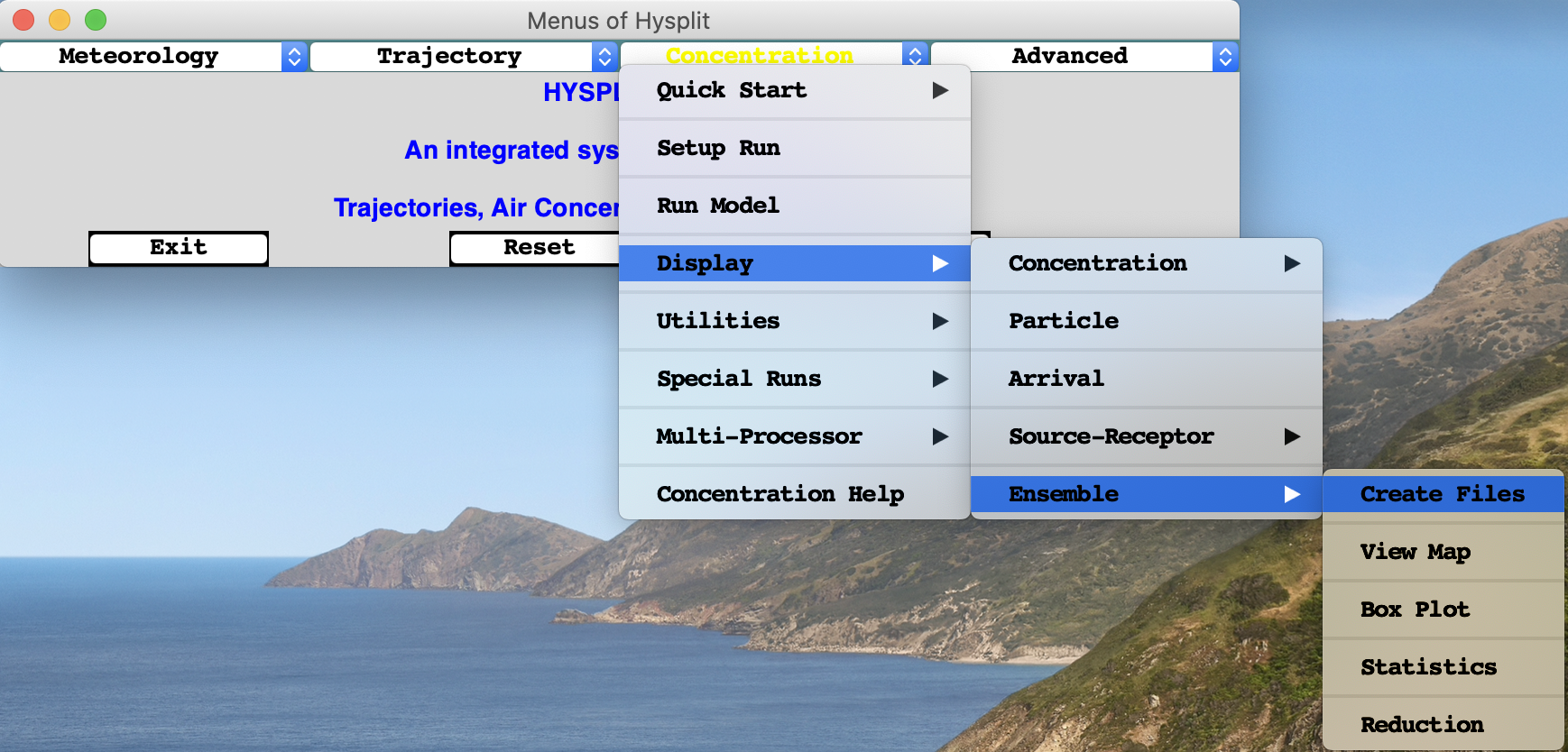Select Setup Run from Concentration menu

click(x=794, y=148)
